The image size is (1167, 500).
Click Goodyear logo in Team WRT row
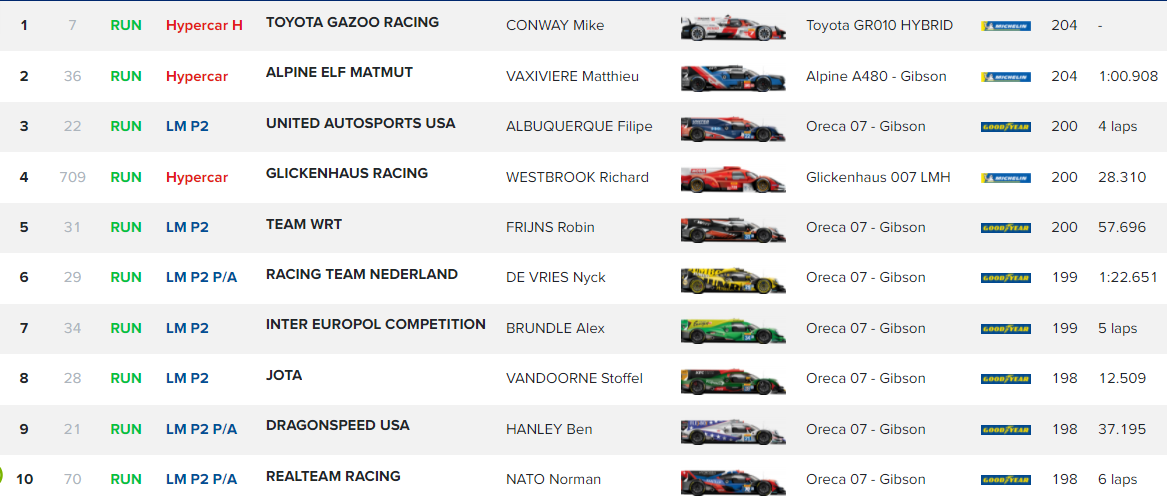pos(1005,228)
